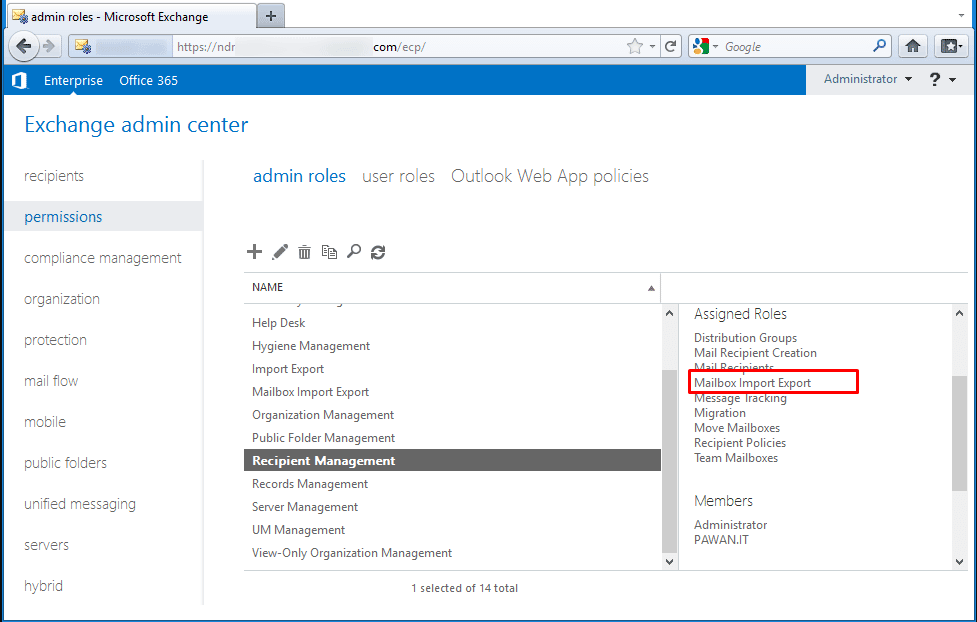The height and width of the screenshot is (622, 977).
Task: Click the search magnifier icon in toolbar
Action: (x=354, y=252)
